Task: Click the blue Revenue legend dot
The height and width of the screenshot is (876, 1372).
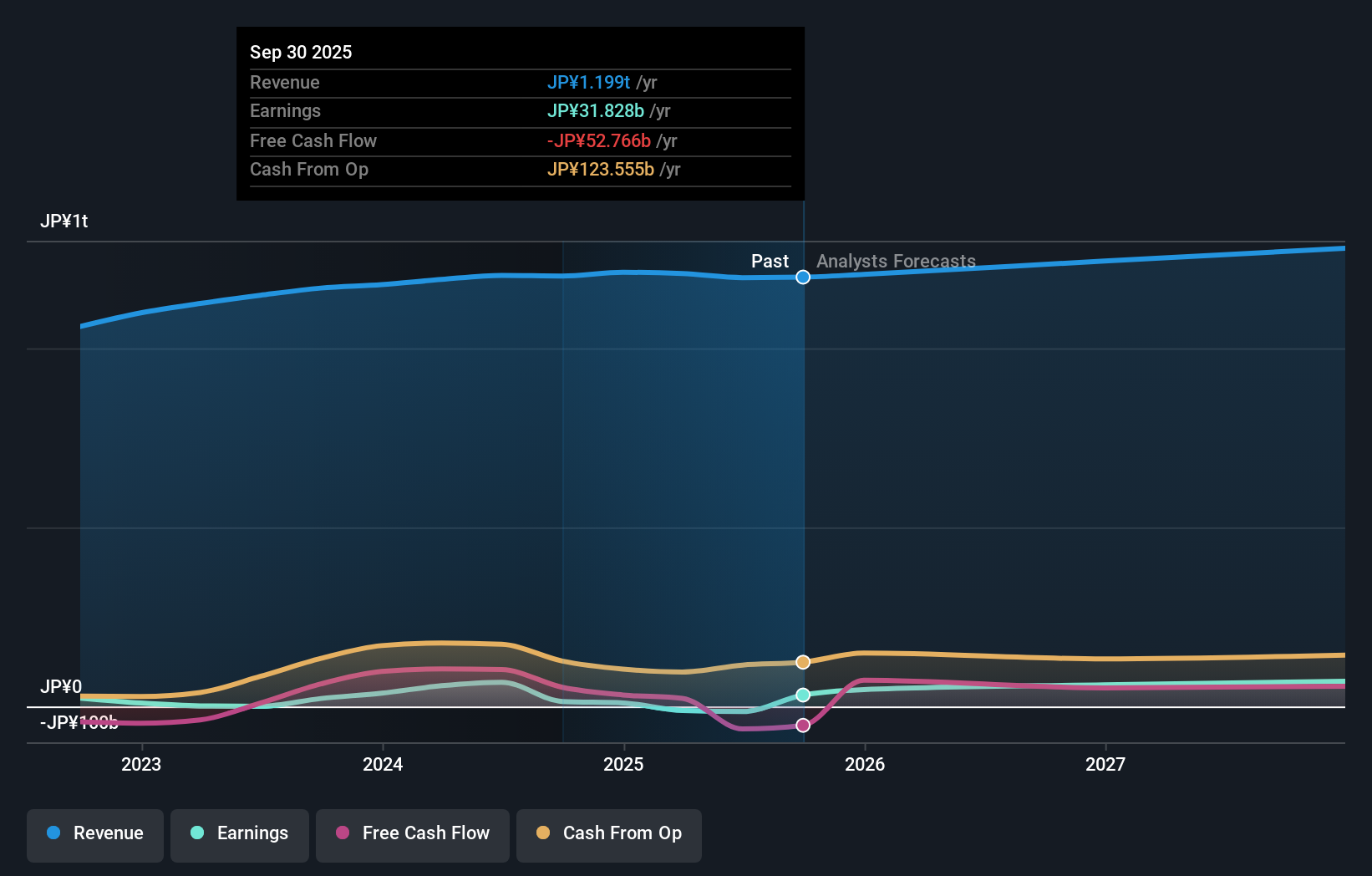Action: pos(55,834)
